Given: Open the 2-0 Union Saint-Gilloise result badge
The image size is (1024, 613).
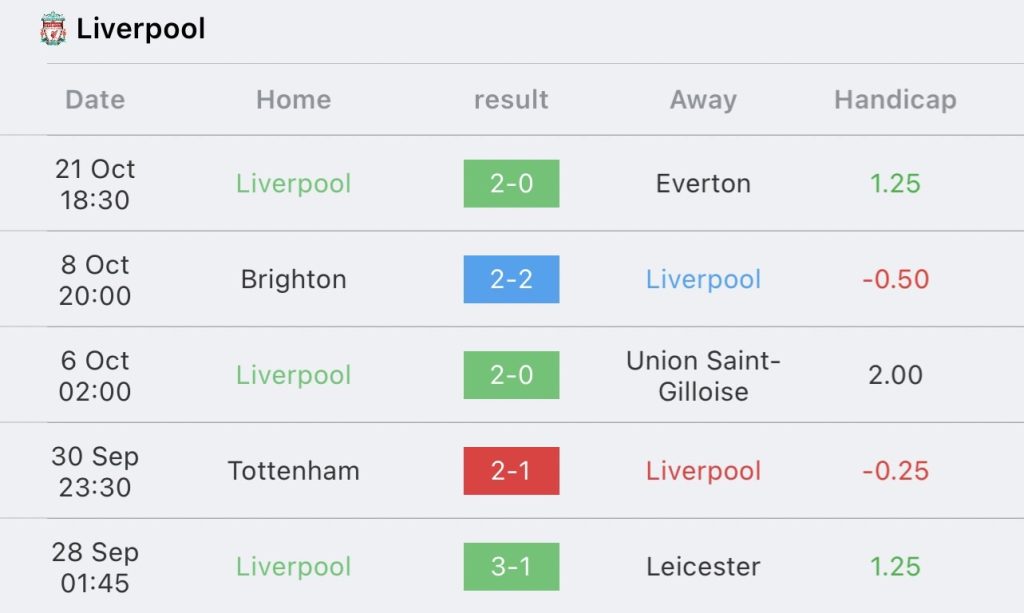Looking at the screenshot, I should [x=511, y=375].
